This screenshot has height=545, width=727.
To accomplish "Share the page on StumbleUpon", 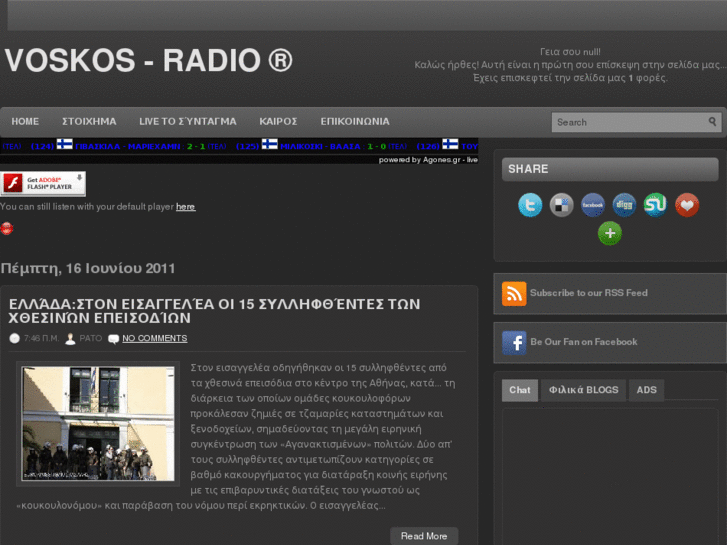I will [x=655, y=205].
